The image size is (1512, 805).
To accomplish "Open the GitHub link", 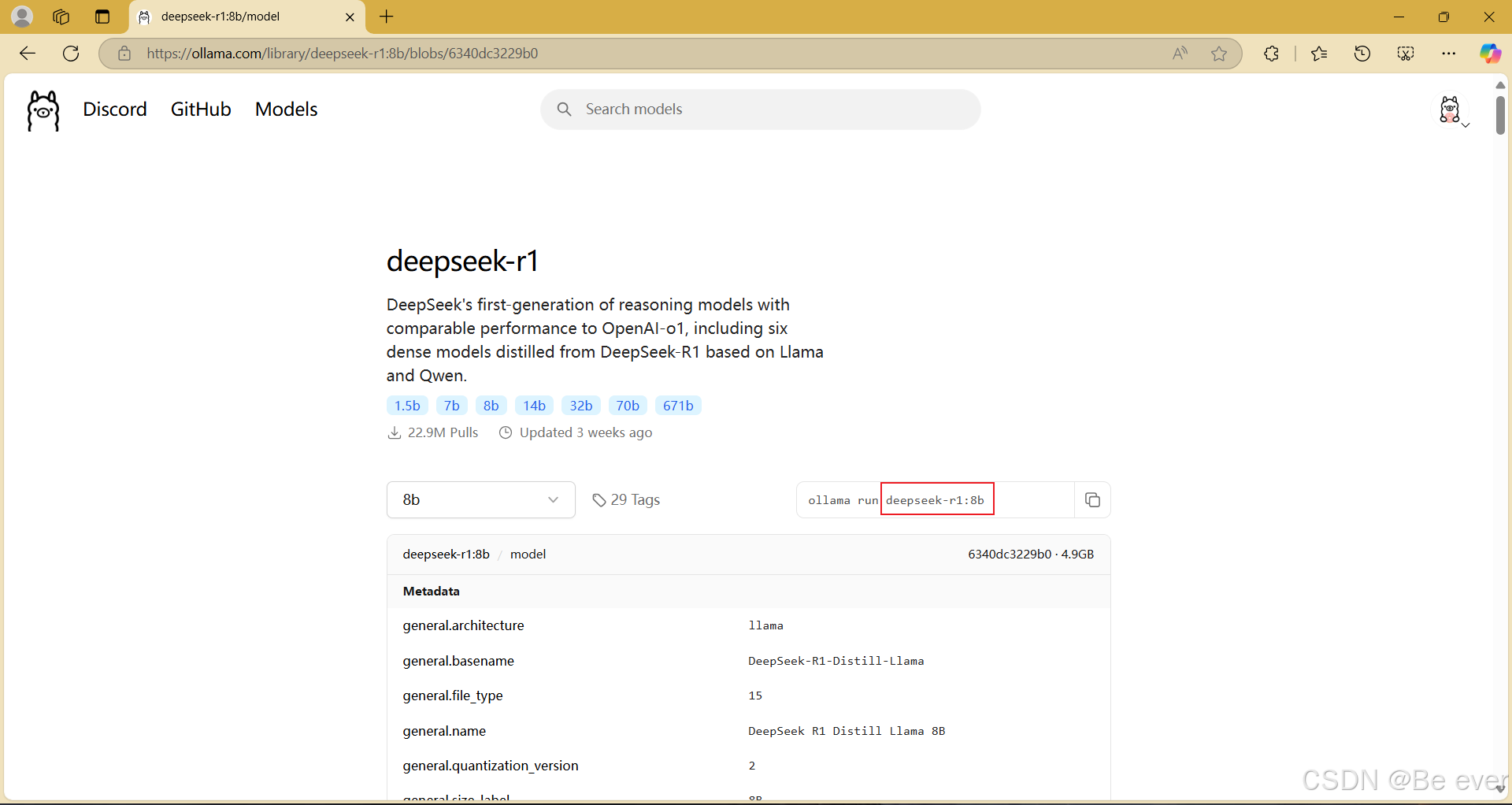I will pyautogui.click(x=200, y=109).
